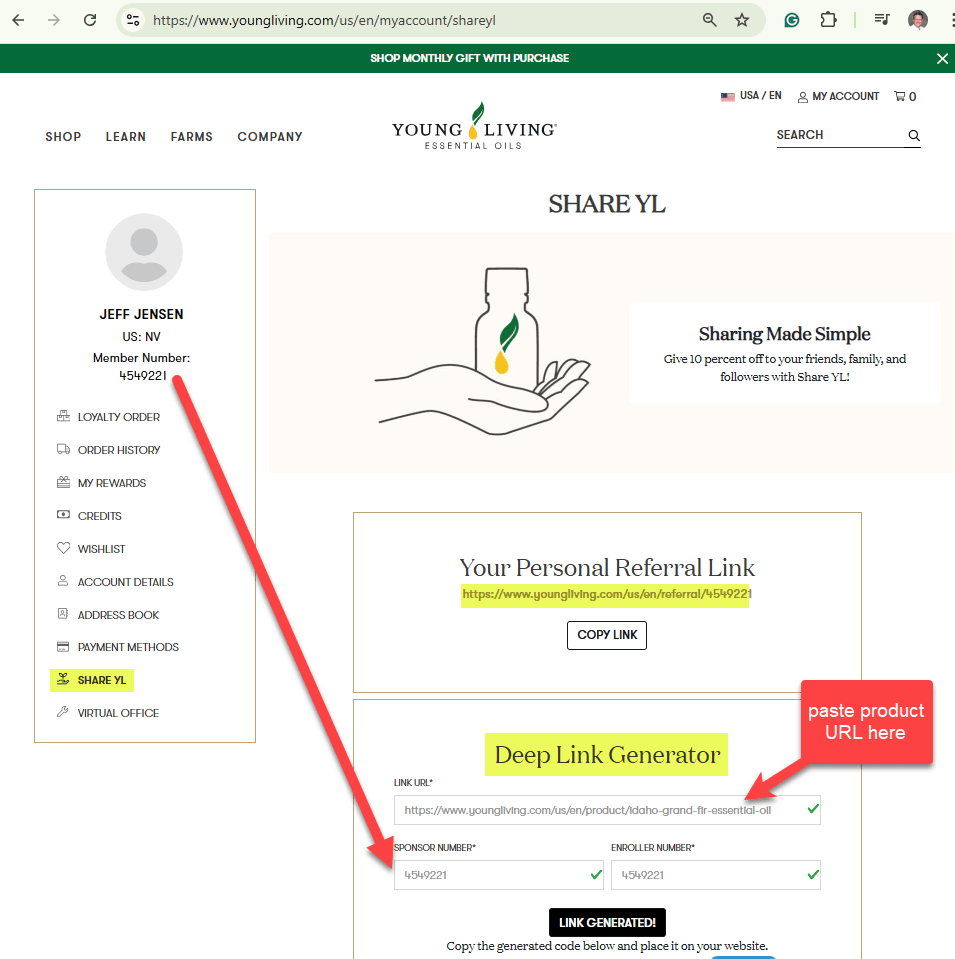955x959 pixels.
Task: Click the COPY LINK button
Action: tap(607, 635)
